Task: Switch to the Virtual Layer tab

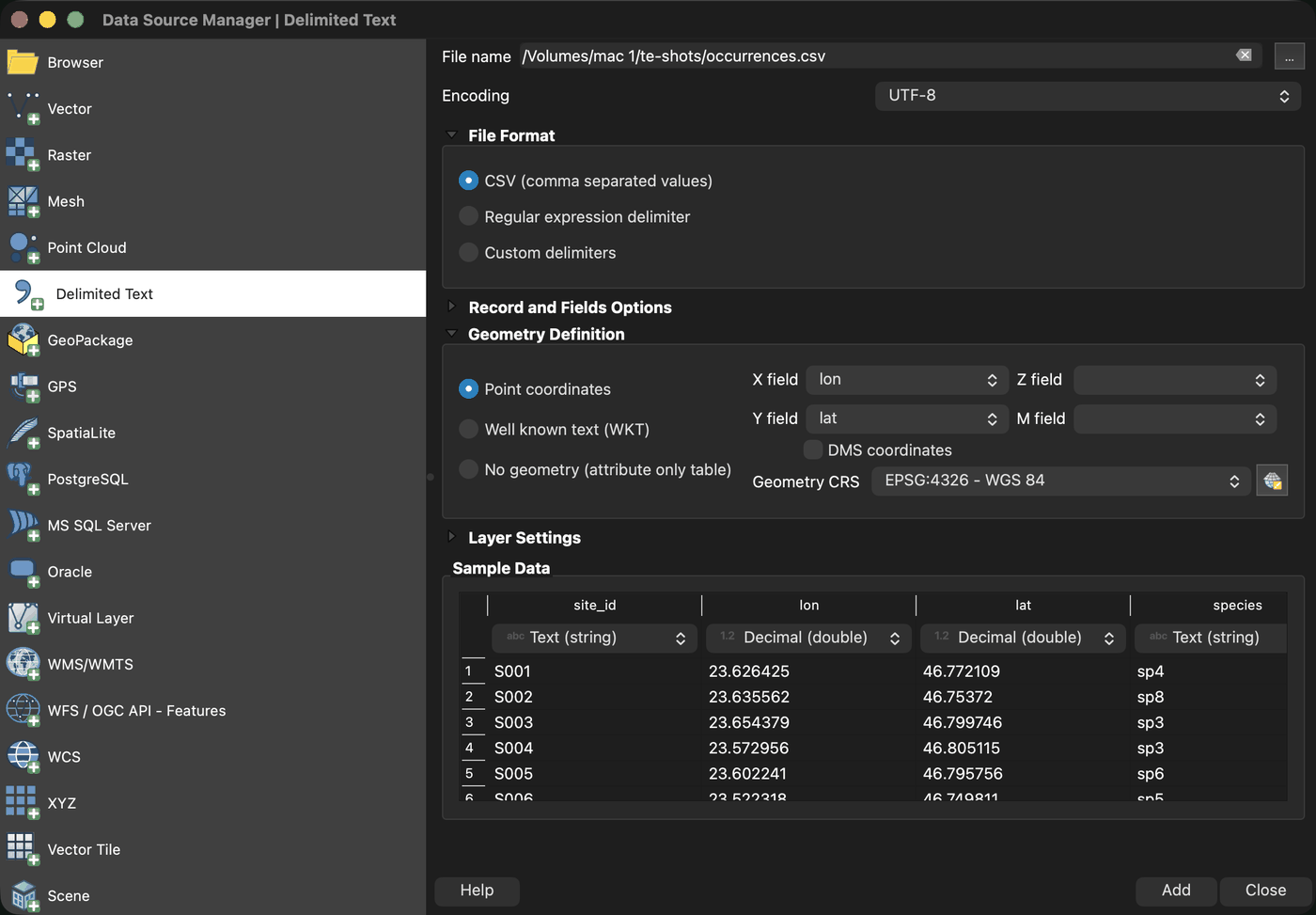Action: coord(212,618)
